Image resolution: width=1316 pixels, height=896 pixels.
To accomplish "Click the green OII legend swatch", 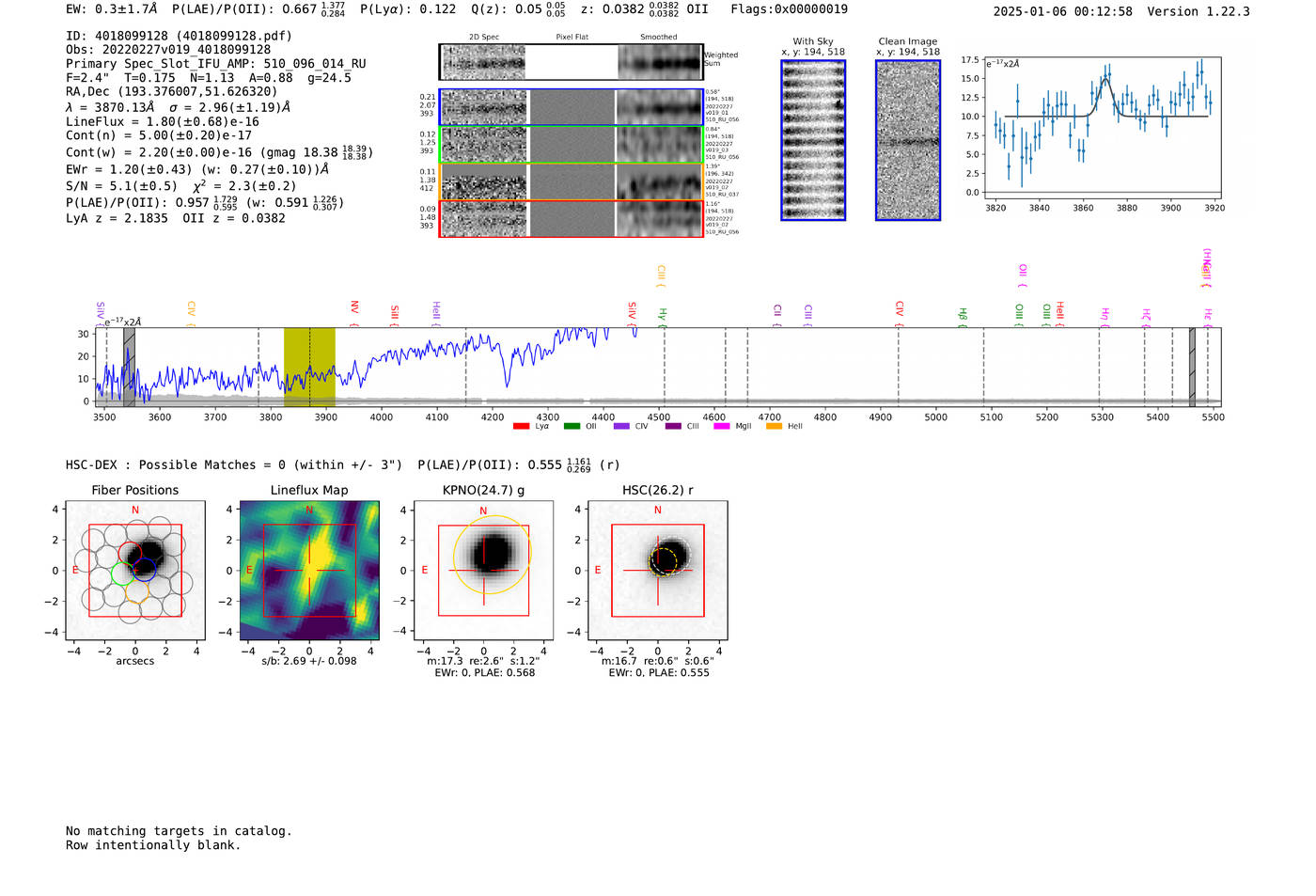I will [x=572, y=426].
